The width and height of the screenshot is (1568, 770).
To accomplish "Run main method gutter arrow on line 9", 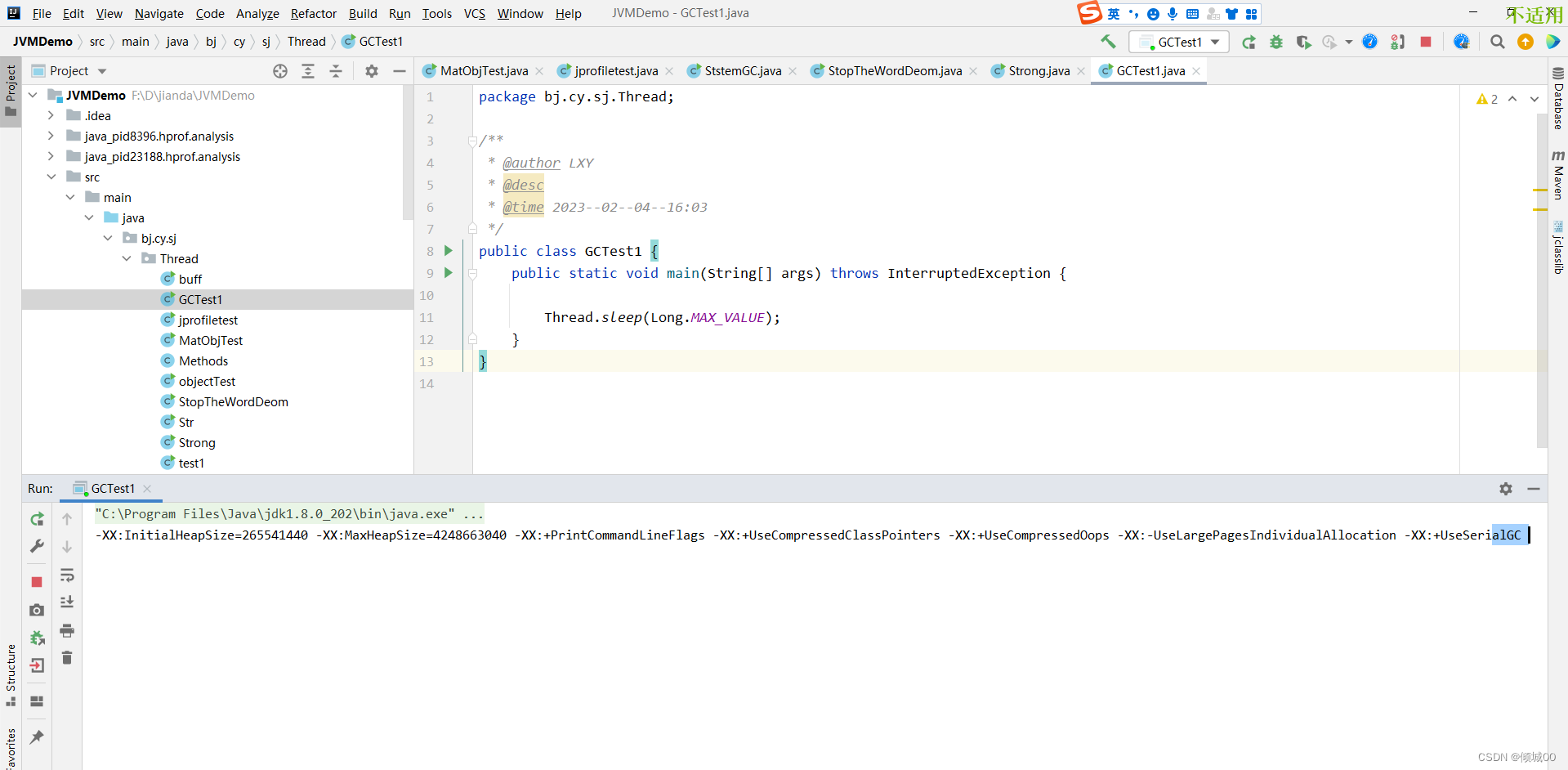I will point(448,272).
